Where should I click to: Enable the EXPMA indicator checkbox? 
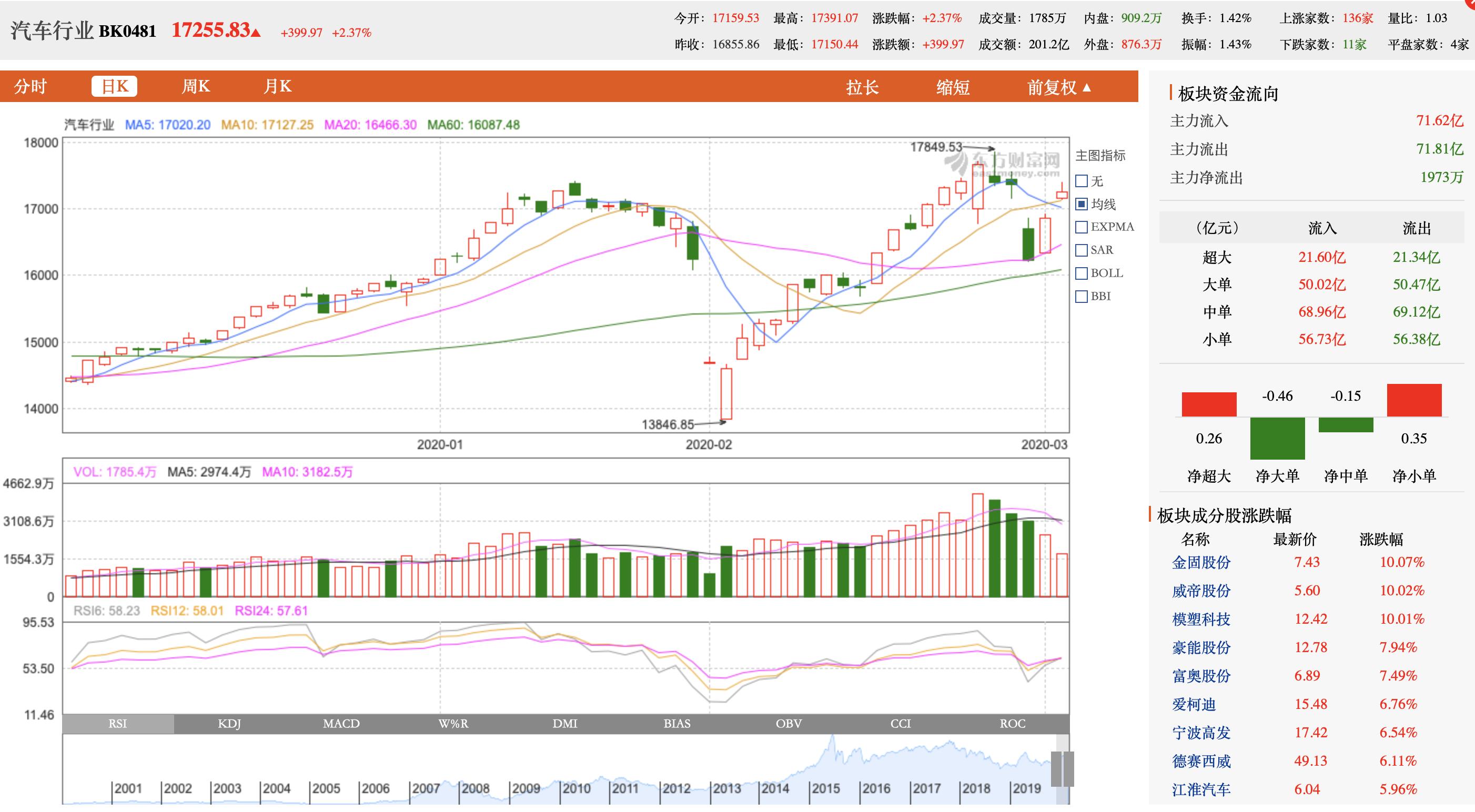pyautogui.click(x=1082, y=227)
